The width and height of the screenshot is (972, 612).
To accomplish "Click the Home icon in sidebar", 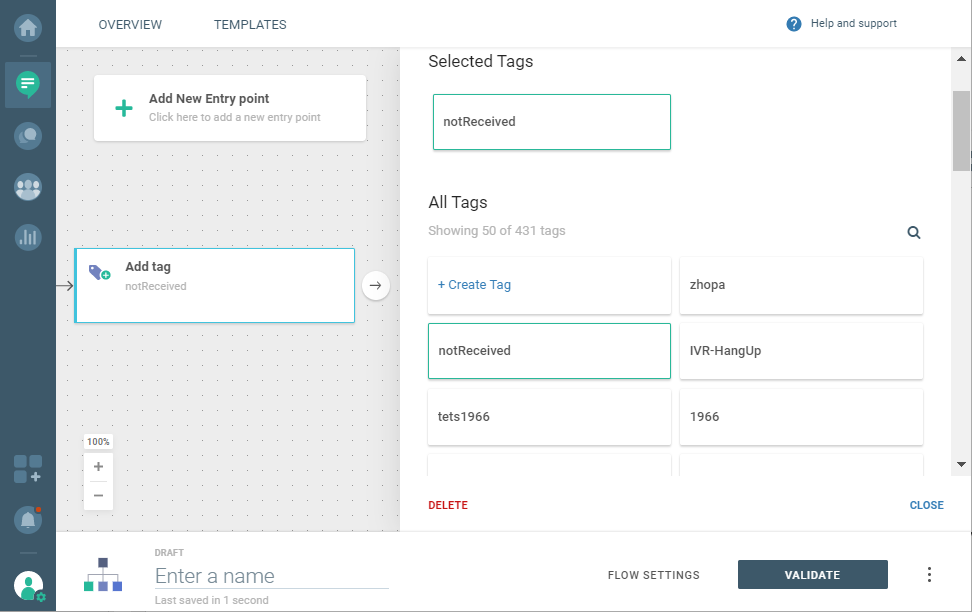I will (28, 28).
